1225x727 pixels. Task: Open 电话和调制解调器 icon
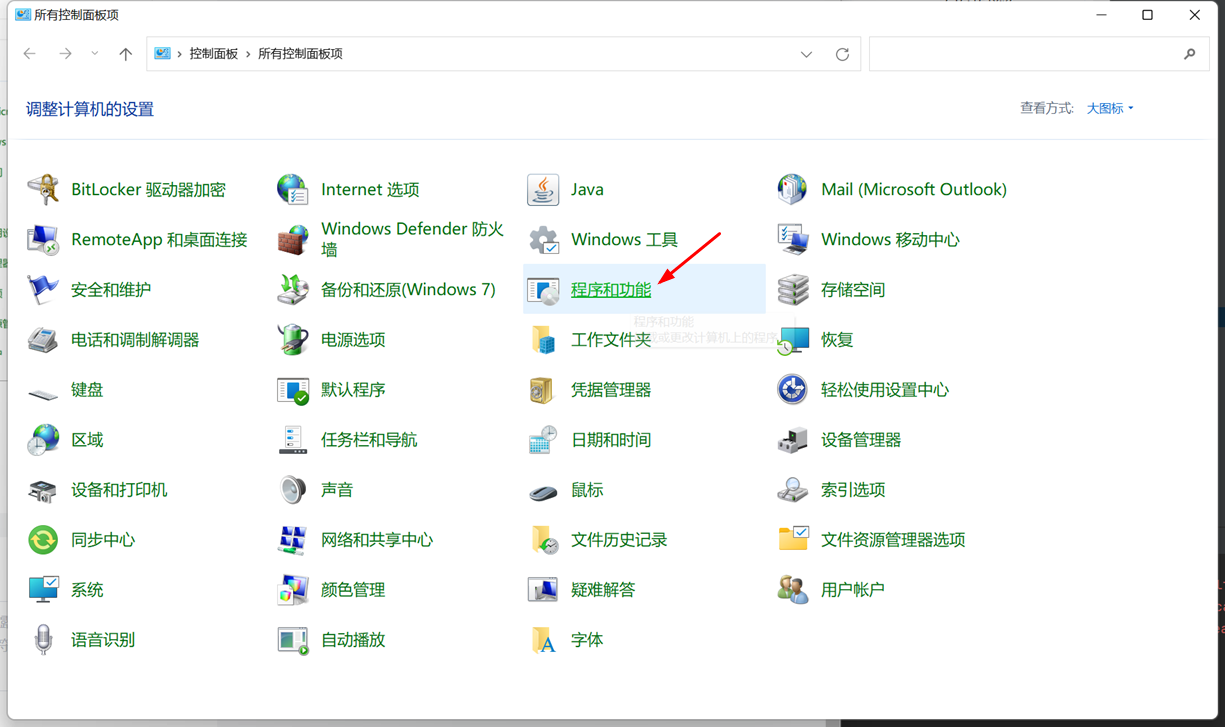click(x=43, y=340)
